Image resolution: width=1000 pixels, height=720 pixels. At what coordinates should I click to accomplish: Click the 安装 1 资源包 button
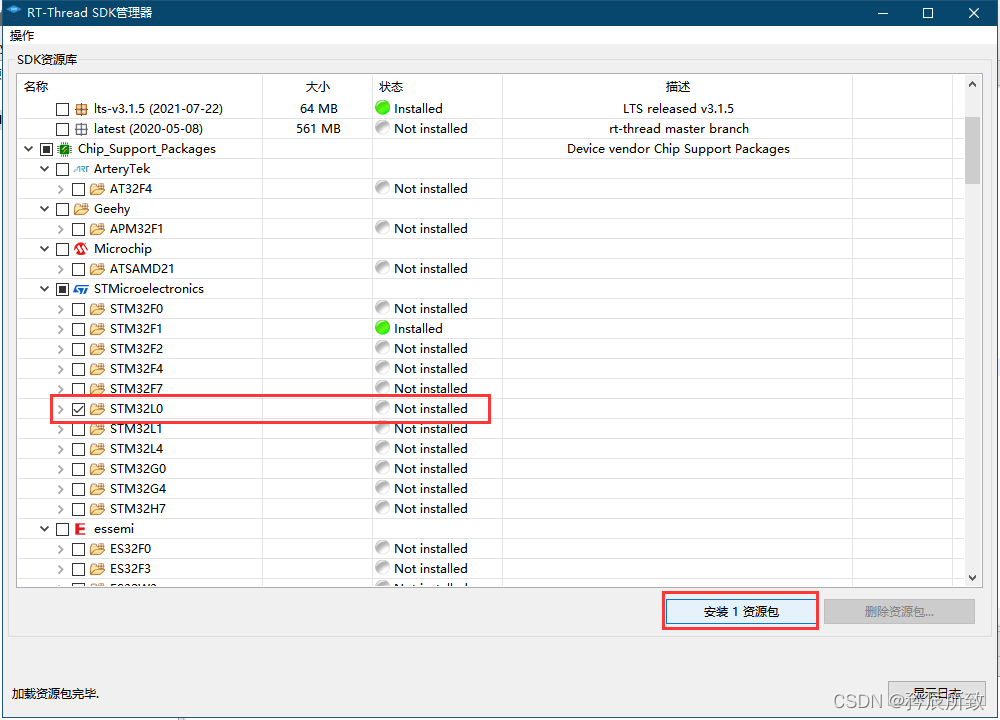point(741,611)
